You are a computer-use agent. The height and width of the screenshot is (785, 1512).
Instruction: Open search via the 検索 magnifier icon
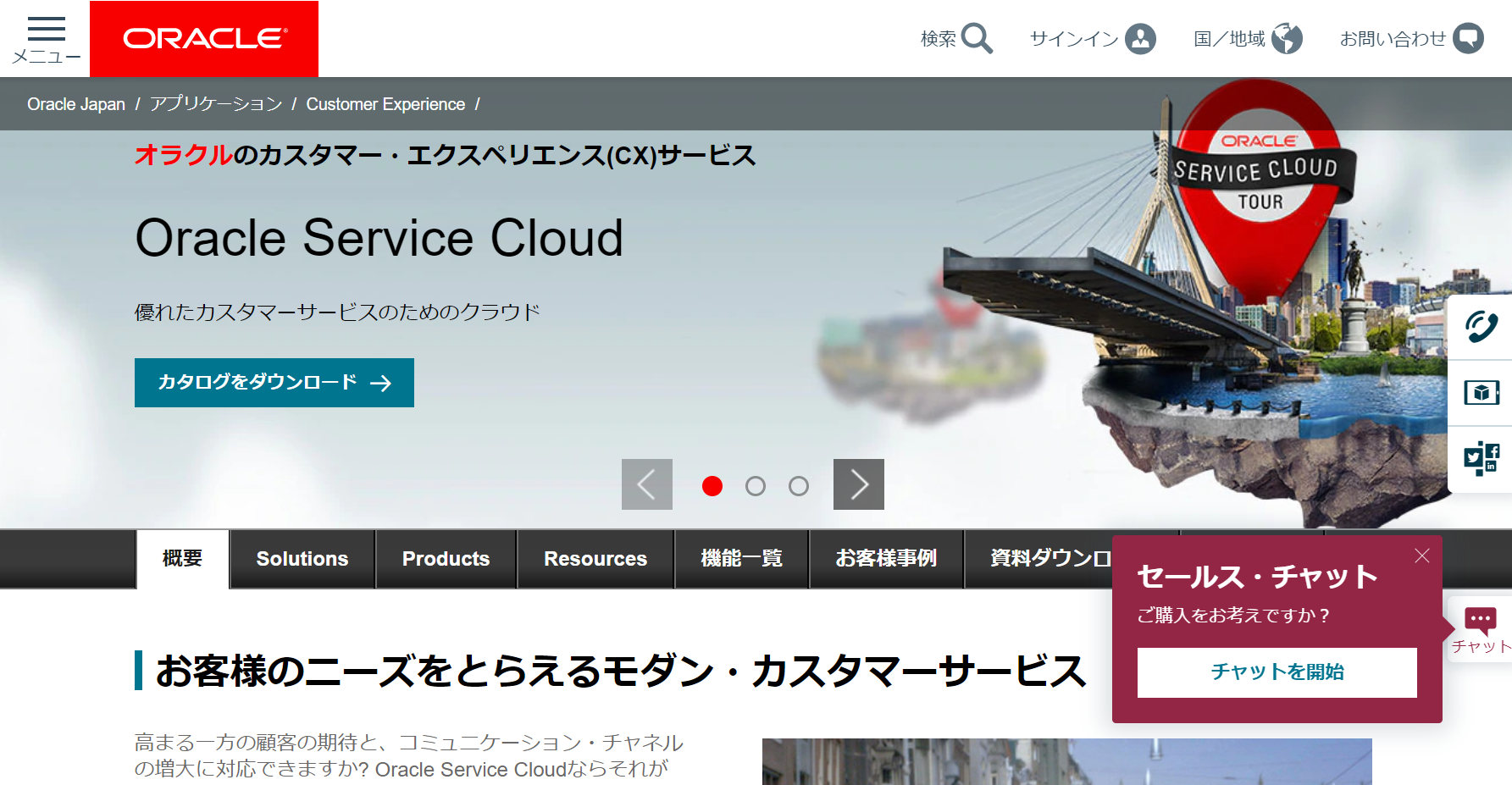click(977, 39)
